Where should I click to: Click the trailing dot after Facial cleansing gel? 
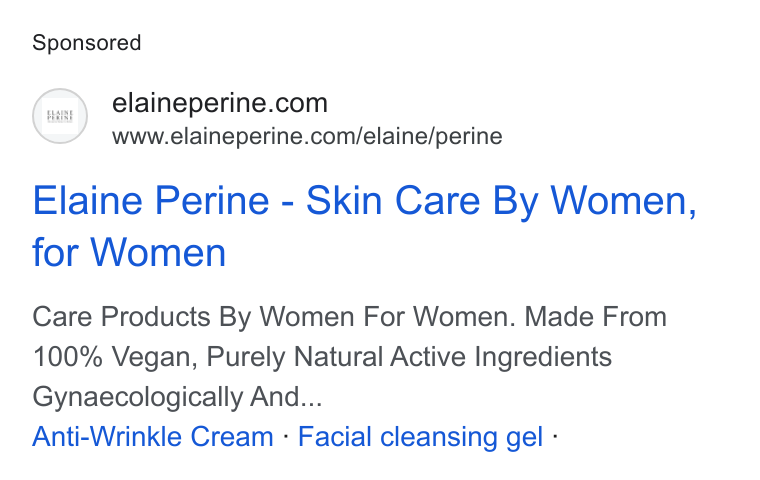click(555, 436)
